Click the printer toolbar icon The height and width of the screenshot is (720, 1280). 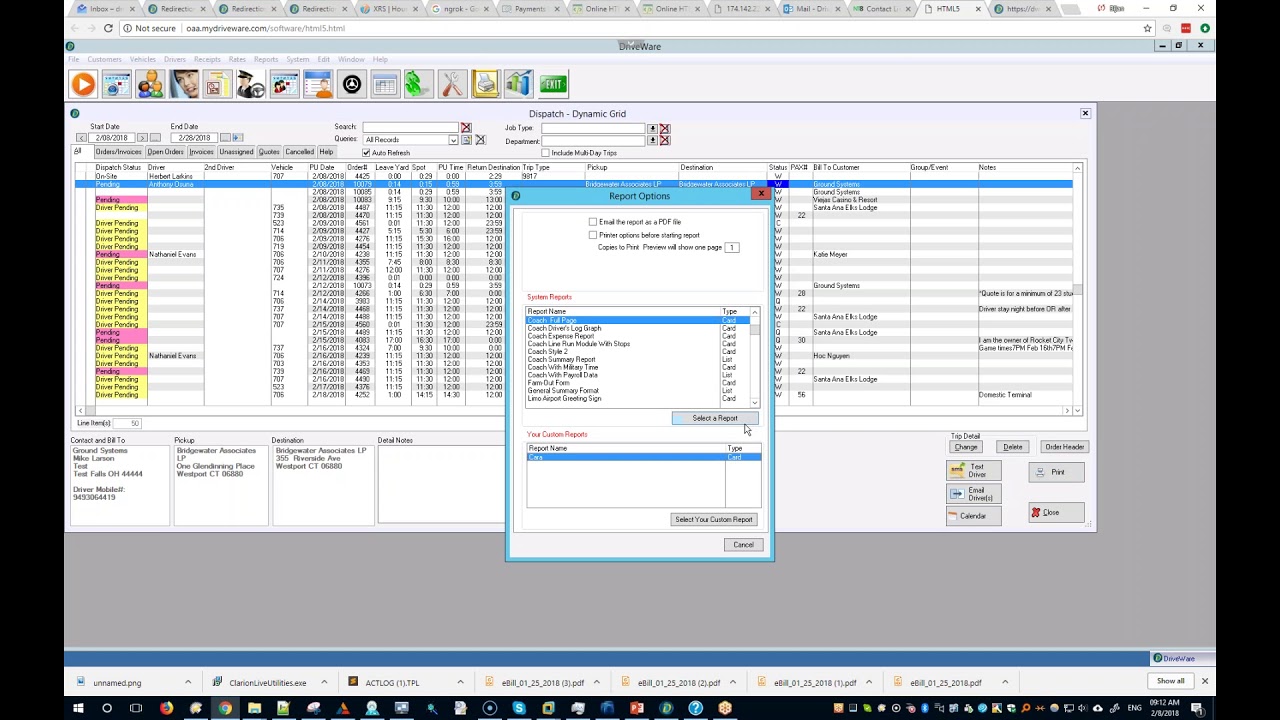(486, 85)
